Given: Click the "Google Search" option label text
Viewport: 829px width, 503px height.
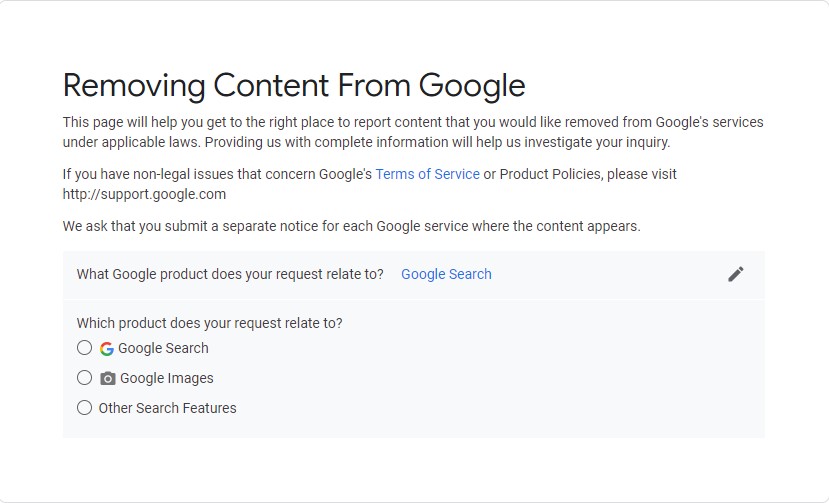Looking at the screenshot, I should click(163, 349).
